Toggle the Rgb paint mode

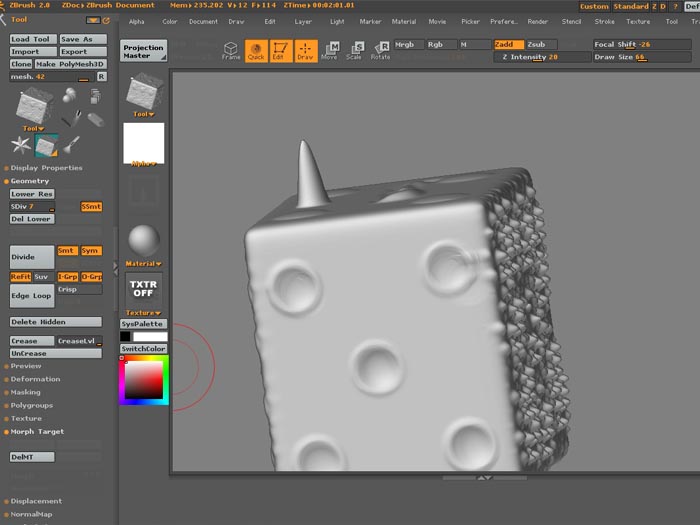441,44
